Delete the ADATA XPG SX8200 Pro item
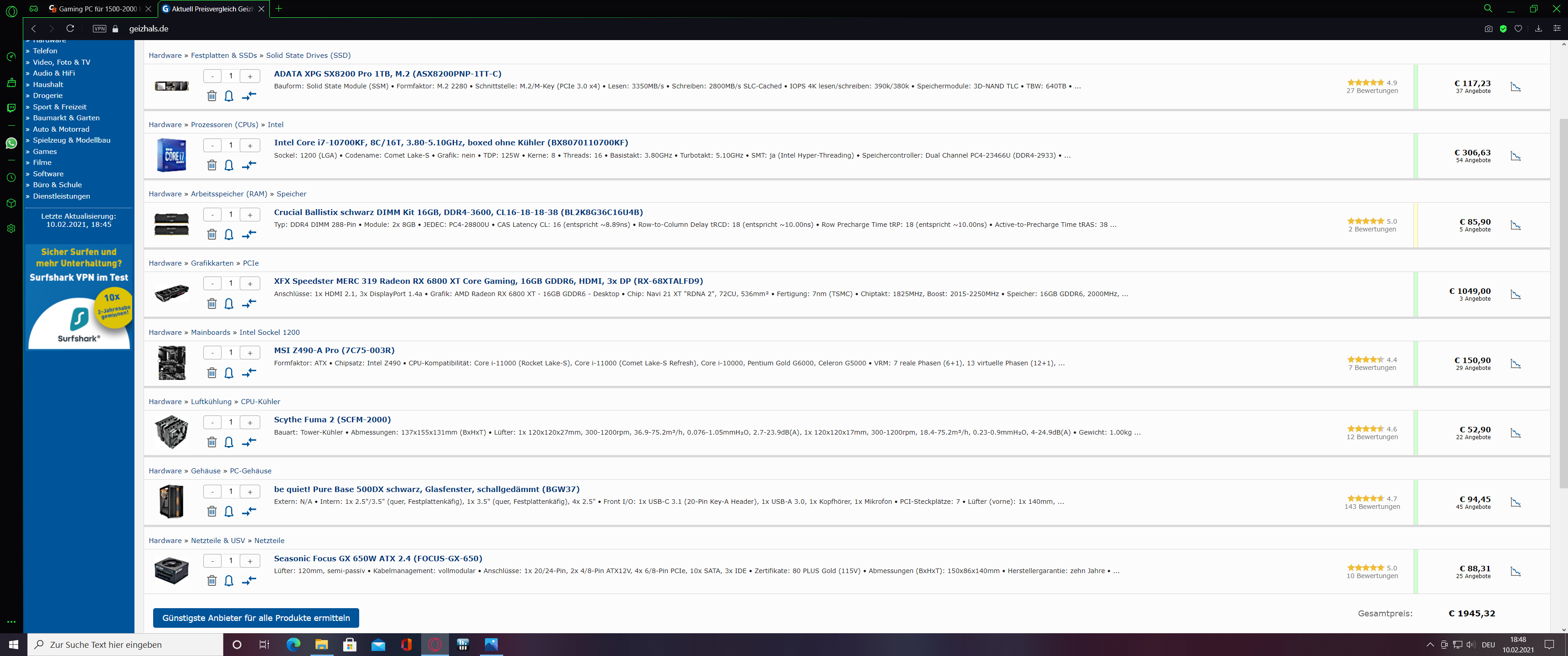This screenshot has height=656, width=1568. pyautogui.click(x=212, y=96)
